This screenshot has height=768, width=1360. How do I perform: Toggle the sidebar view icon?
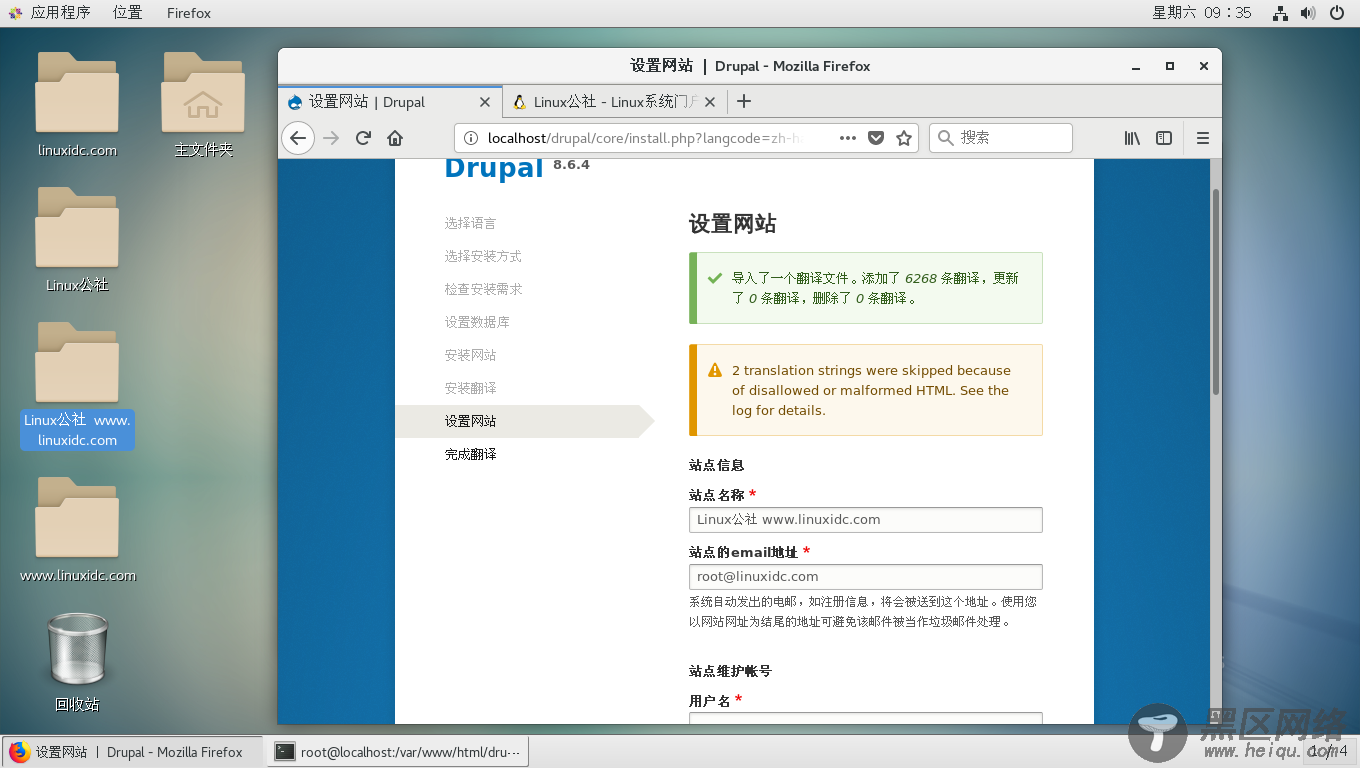coord(1164,138)
